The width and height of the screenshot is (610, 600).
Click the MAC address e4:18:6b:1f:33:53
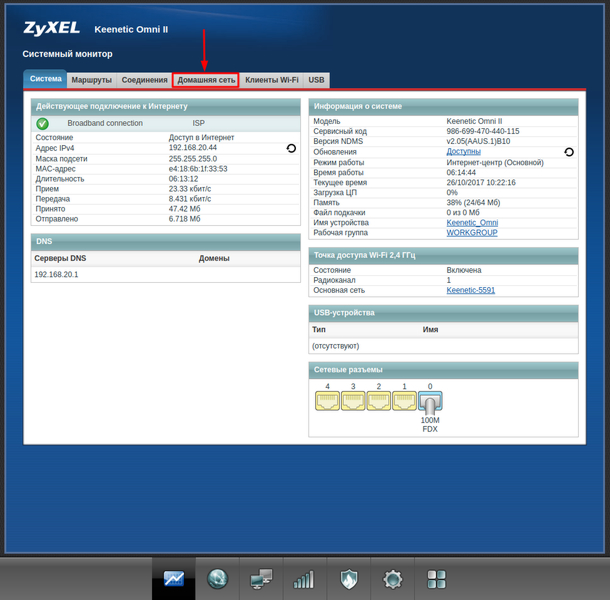[x=198, y=169]
